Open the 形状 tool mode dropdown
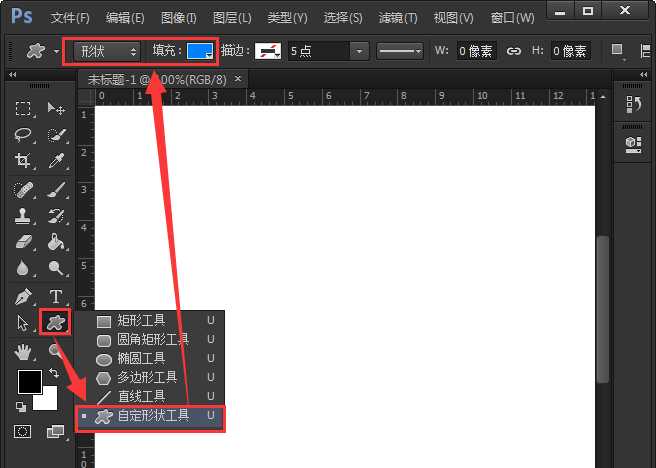The width and height of the screenshot is (656, 468). pos(108,51)
